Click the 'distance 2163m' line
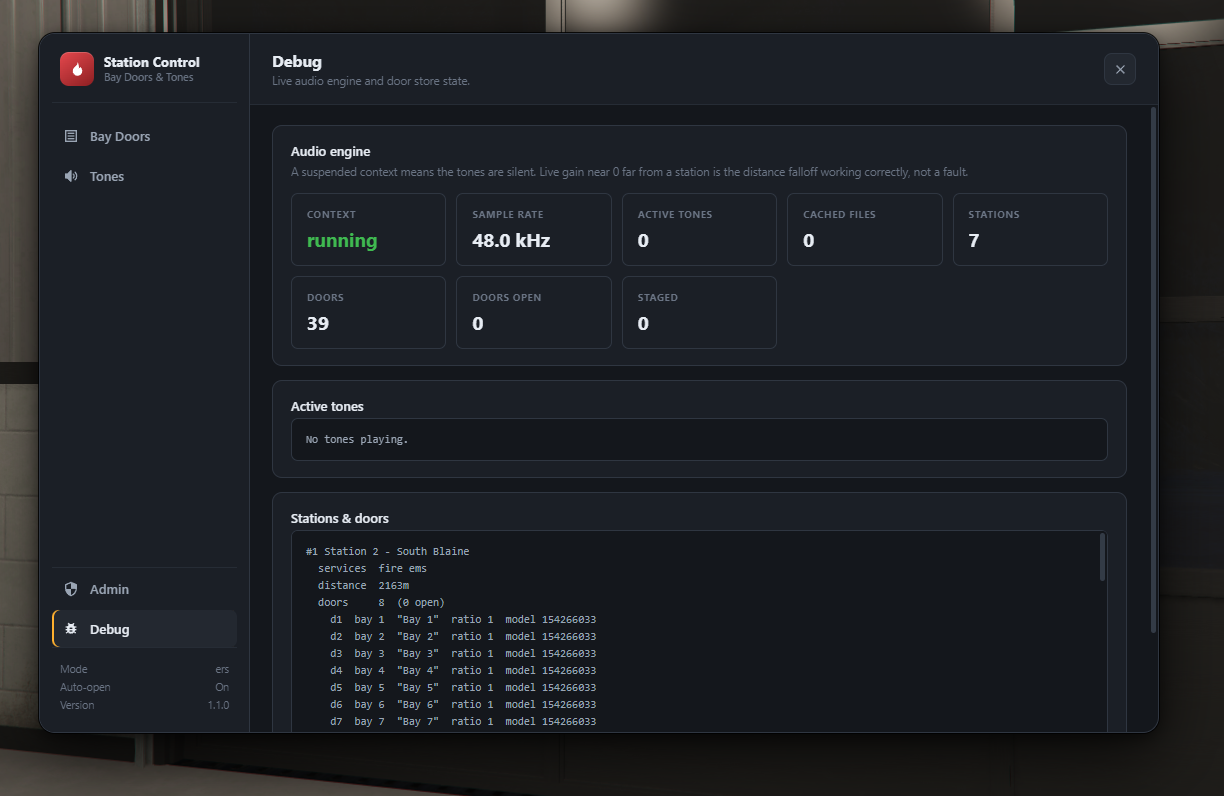 tap(363, 585)
